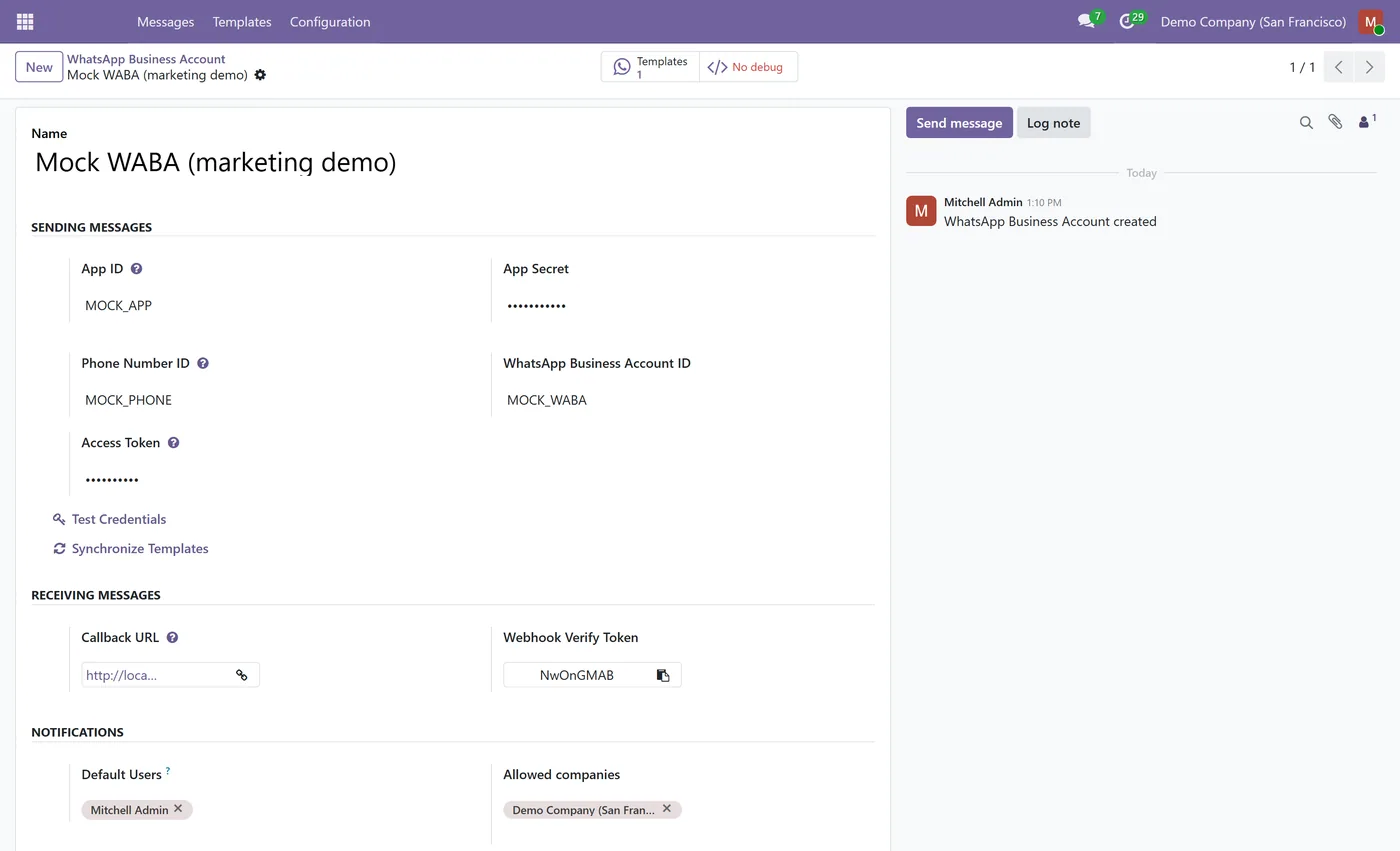Open the Templates stat button with WhatsApp icon
The width and height of the screenshot is (1400, 851).
(x=650, y=67)
